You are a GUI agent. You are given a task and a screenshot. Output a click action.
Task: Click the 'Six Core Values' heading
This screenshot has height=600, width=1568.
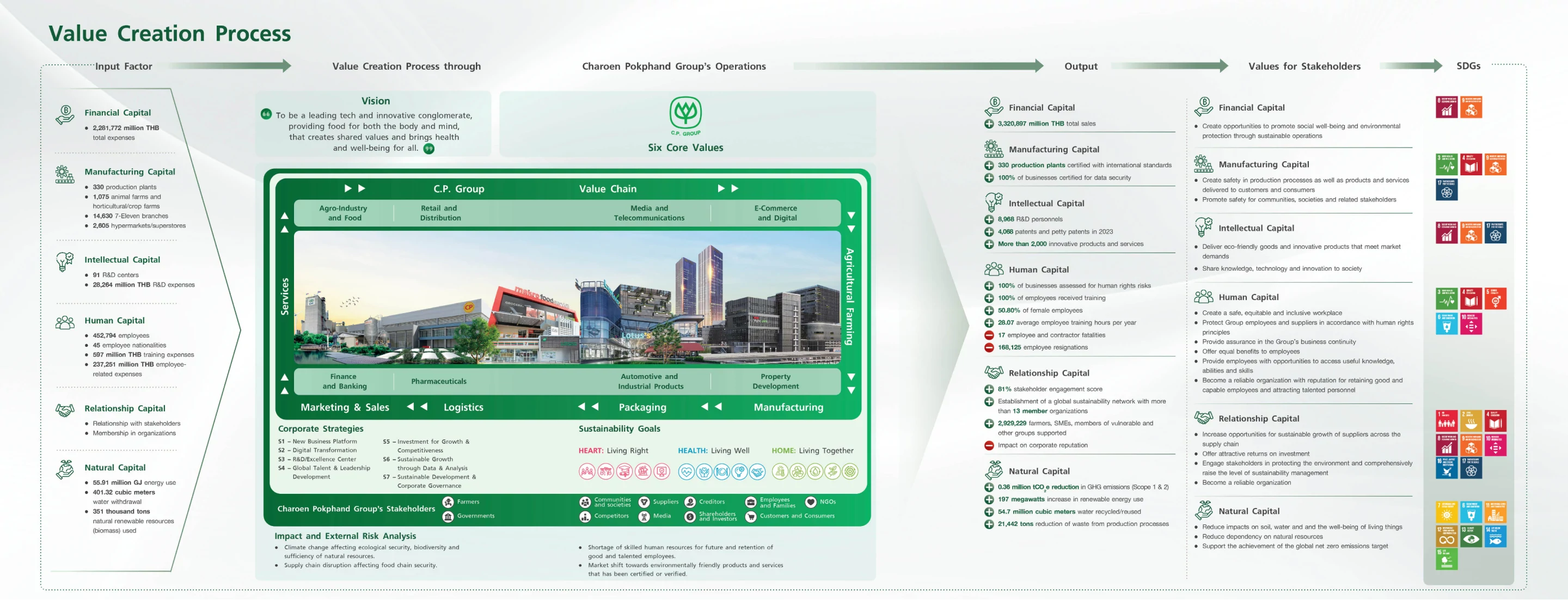click(685, 147)
